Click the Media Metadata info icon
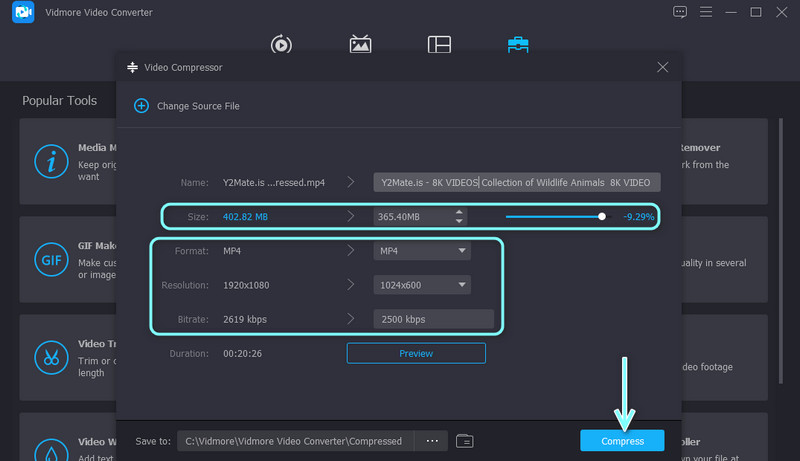 click(49, 161)
